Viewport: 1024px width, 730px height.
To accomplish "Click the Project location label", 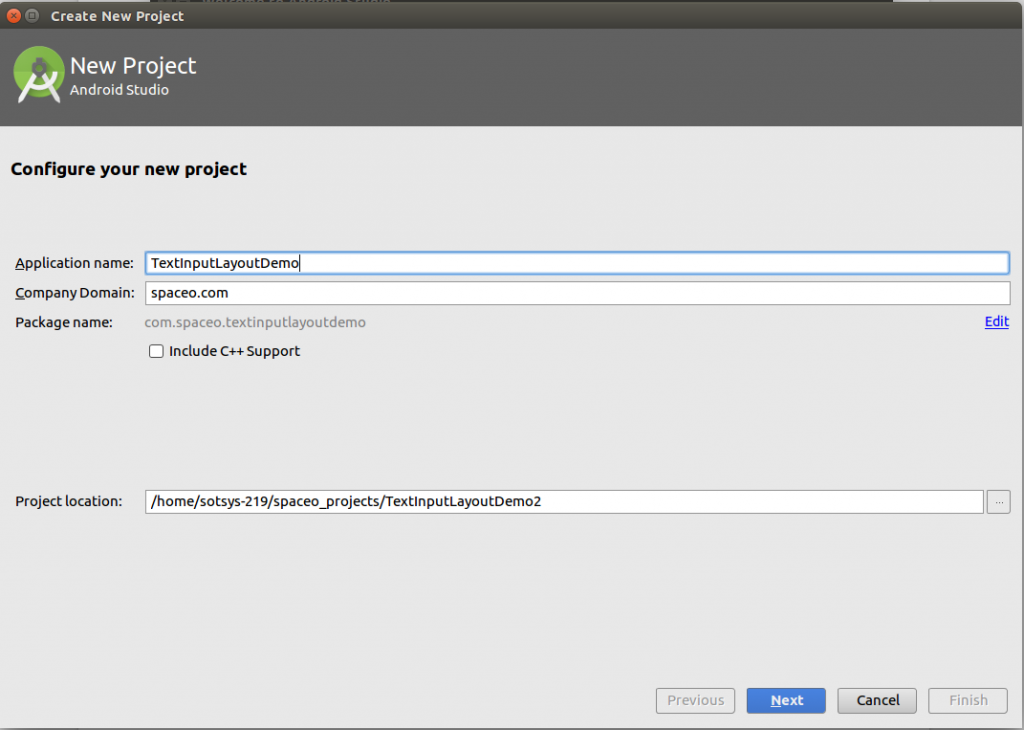I will [x=69, y=501].
